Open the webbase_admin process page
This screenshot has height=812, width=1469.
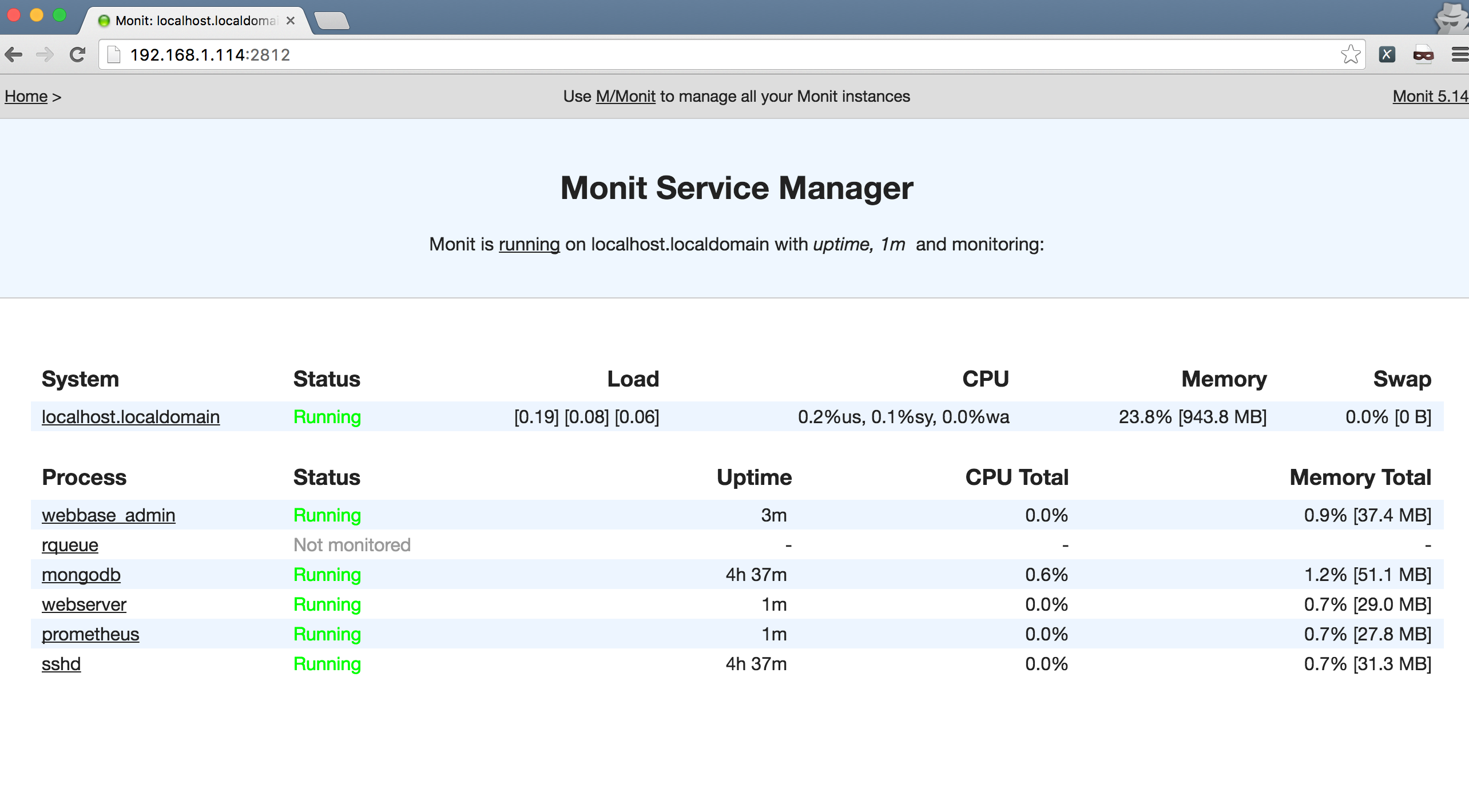(108, 515)
